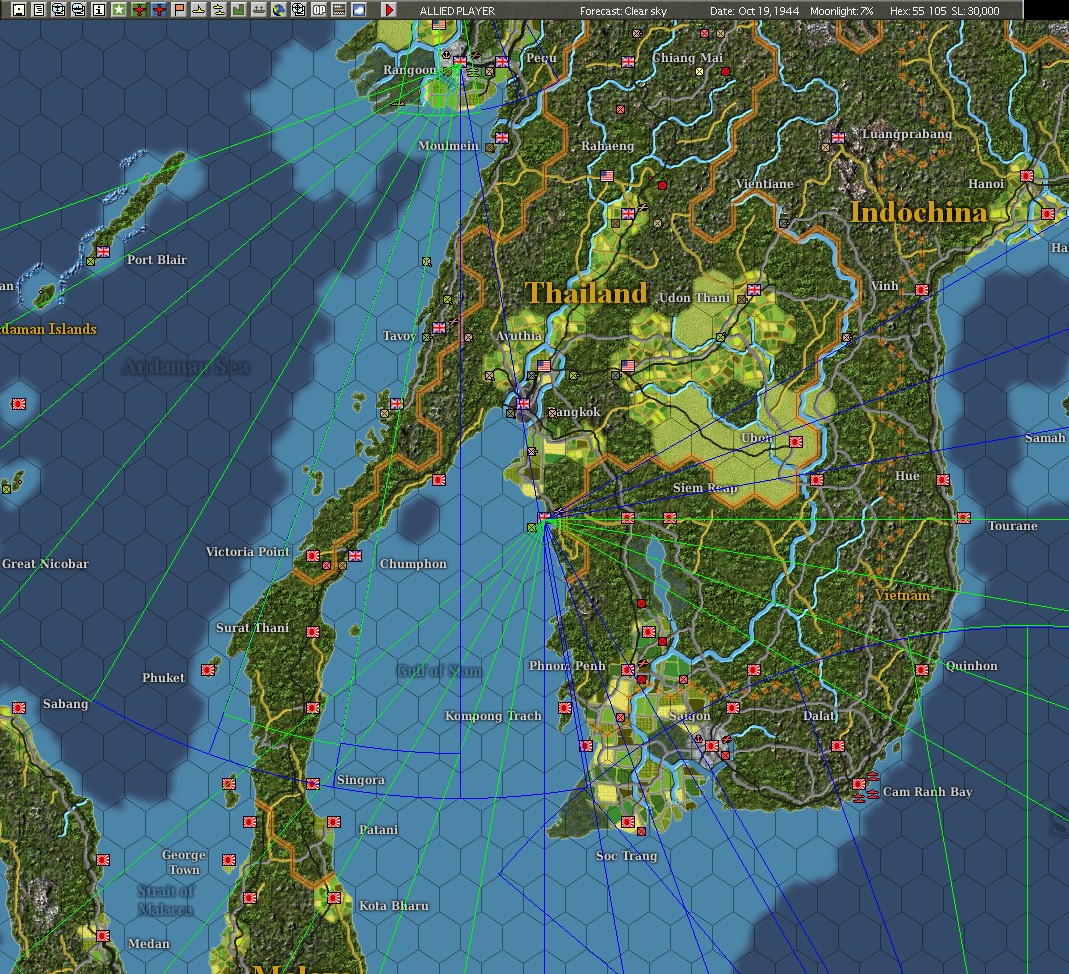Select the British base at Chumphon
Screen dimensions: 1069x974
(x=355, y=556)
